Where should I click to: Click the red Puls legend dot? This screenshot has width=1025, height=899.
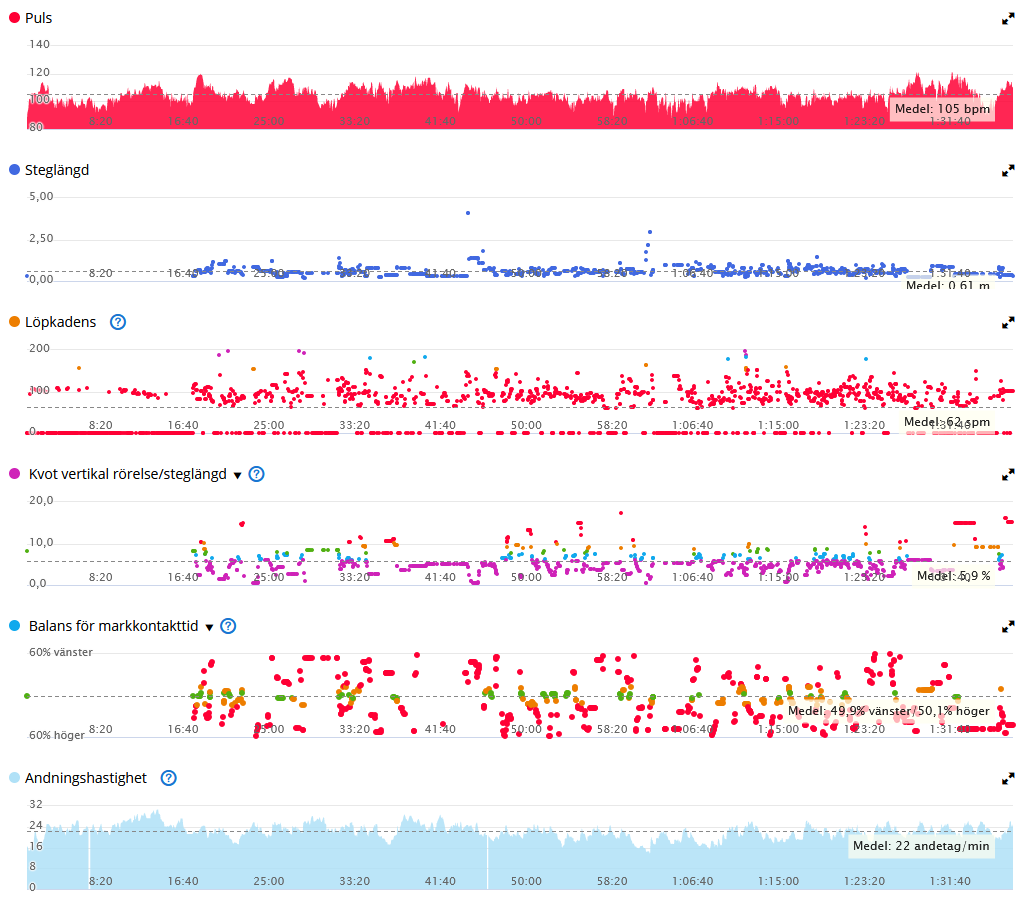[x=14, y=18]
